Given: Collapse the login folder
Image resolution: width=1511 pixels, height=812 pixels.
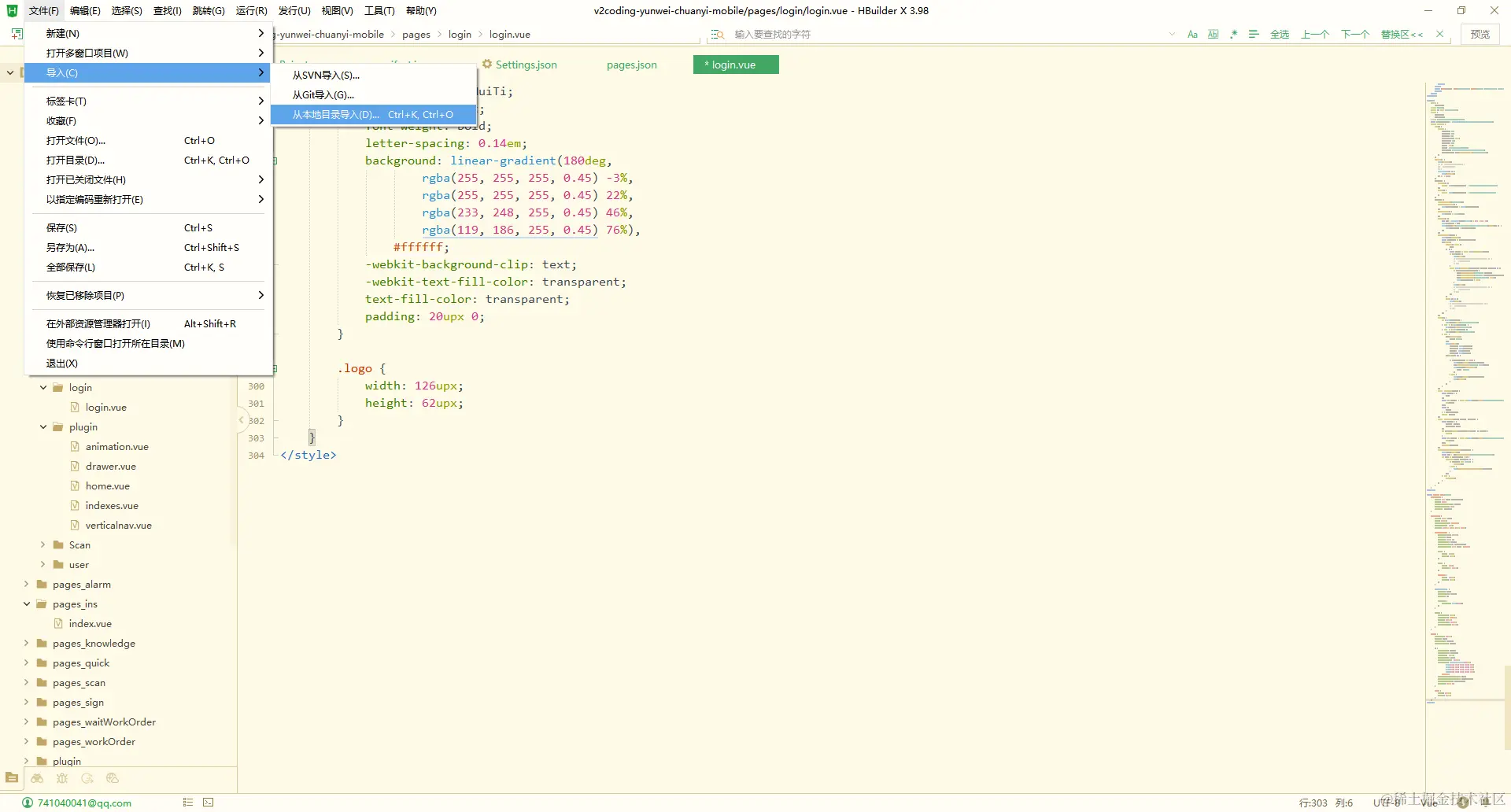Looking at the screenshot, I should [x=43, y=388].
